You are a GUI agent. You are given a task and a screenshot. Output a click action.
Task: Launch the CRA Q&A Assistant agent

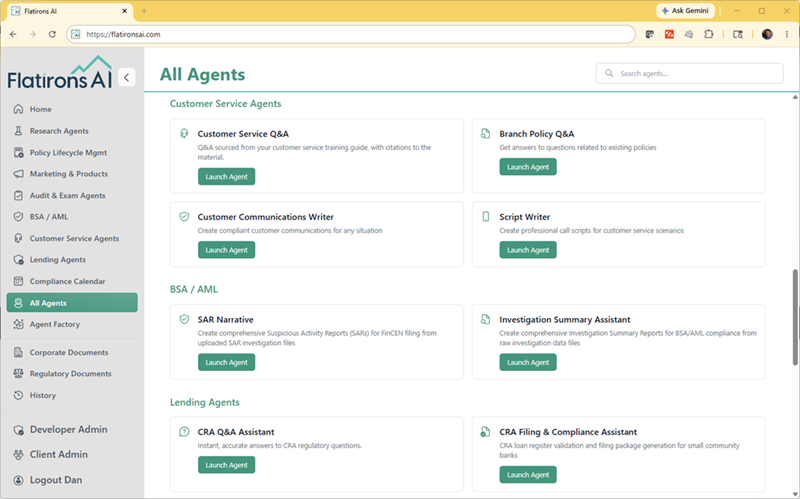[227, 465]
